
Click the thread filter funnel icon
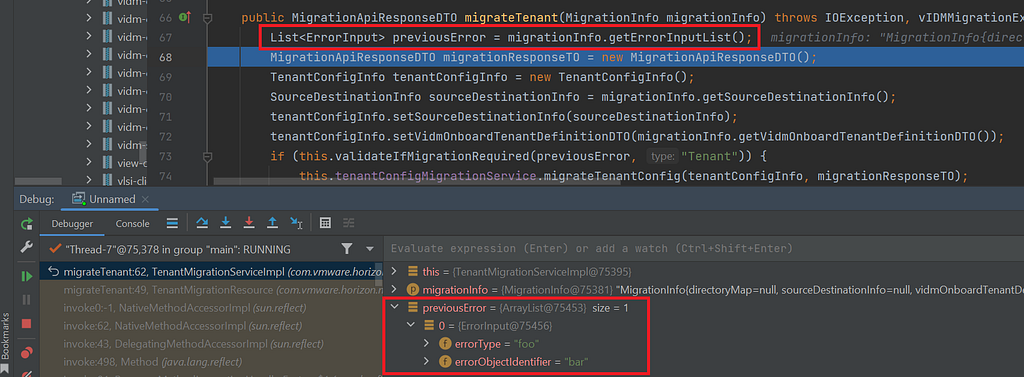(347, 249)
